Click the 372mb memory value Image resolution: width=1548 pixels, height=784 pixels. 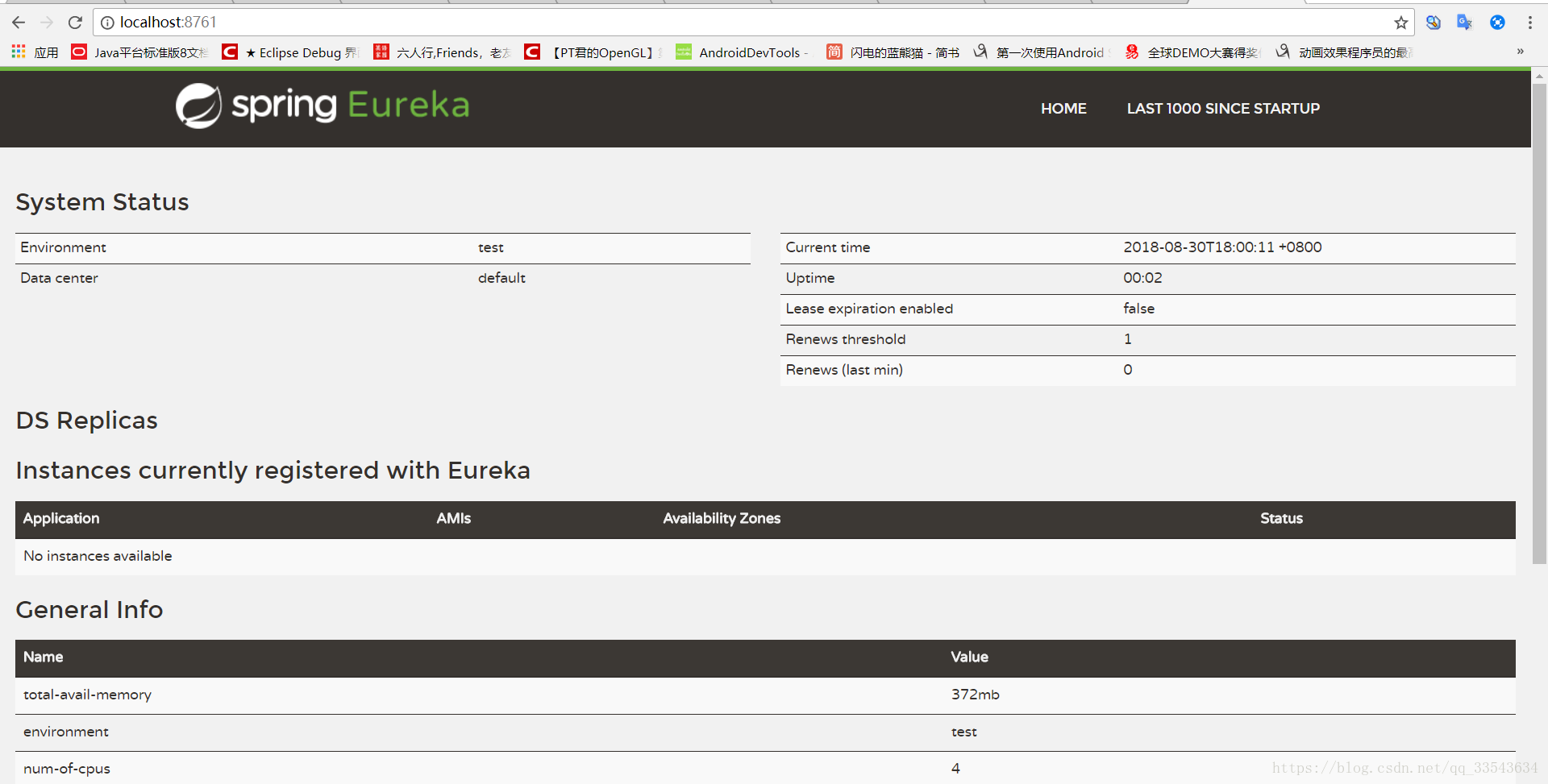point(975,695)
